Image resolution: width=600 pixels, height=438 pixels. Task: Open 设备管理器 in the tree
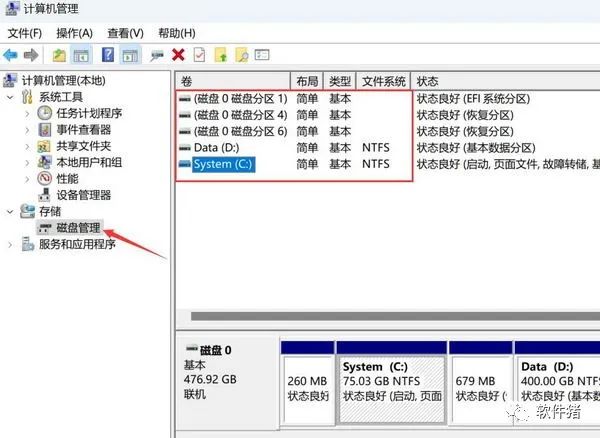pos(84,195)
